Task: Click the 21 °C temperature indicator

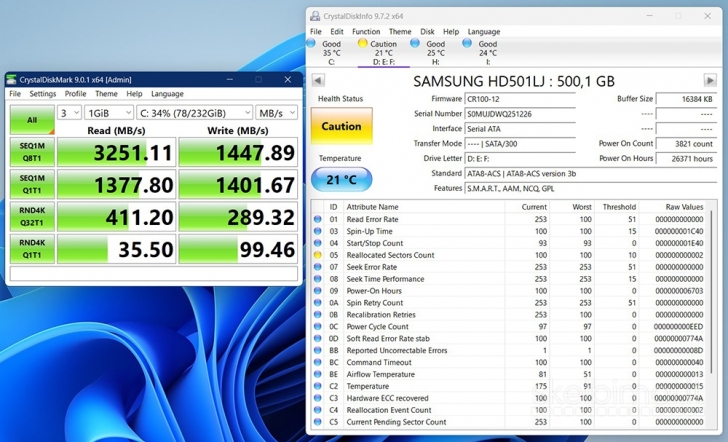Action: coord(341,178)
